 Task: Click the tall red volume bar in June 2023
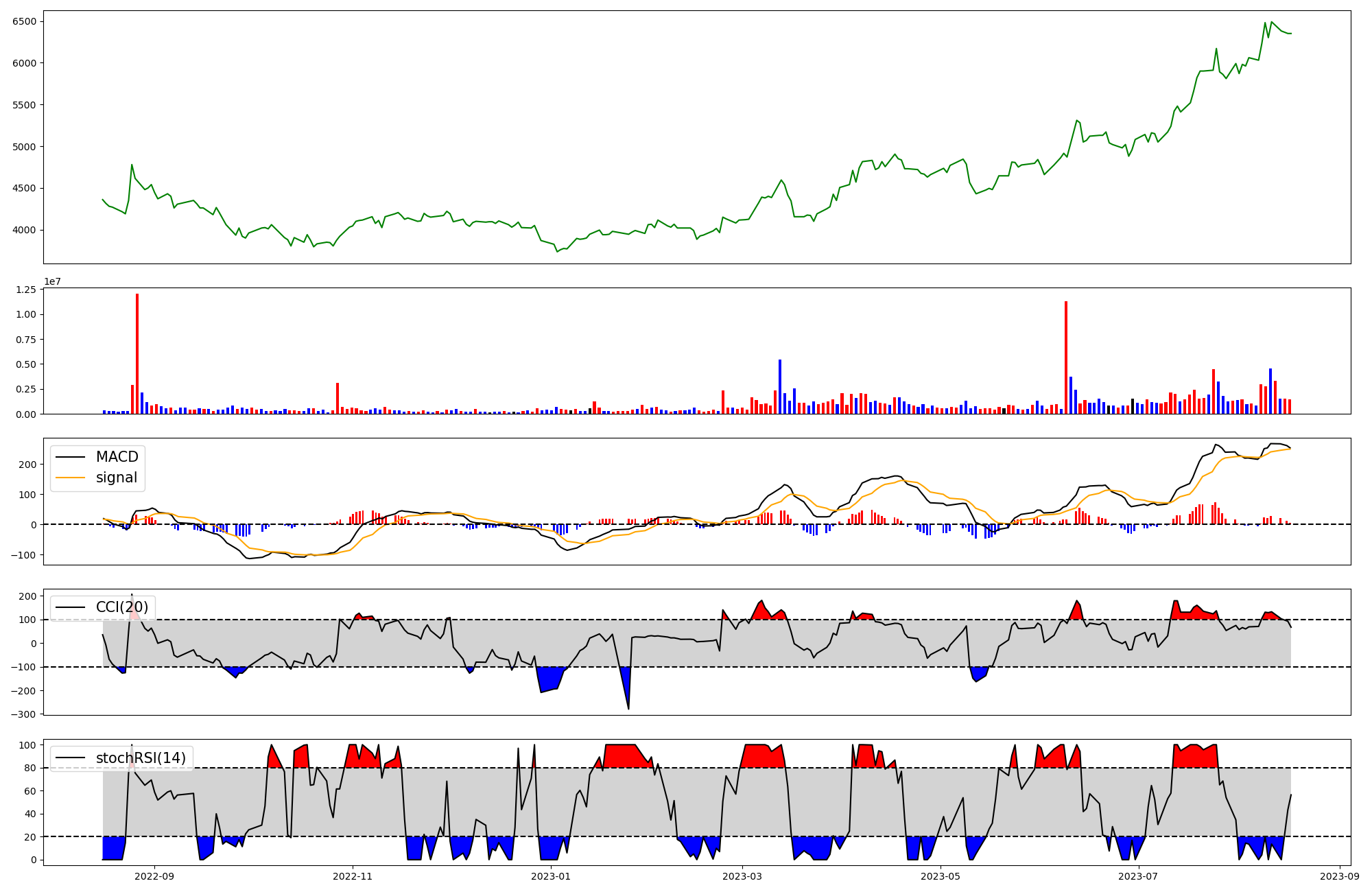(x=1065, y=357)
